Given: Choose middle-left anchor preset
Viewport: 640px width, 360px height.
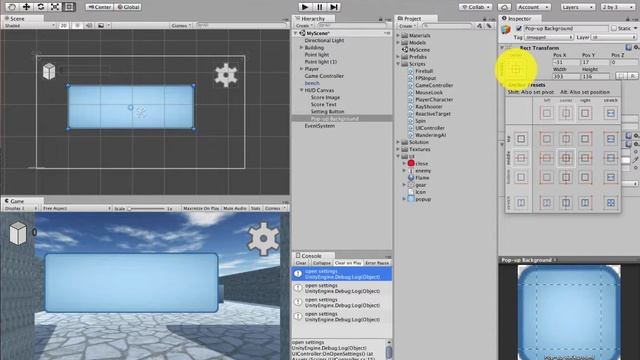Looking at the screenshot, I should [x=547, y=158].
